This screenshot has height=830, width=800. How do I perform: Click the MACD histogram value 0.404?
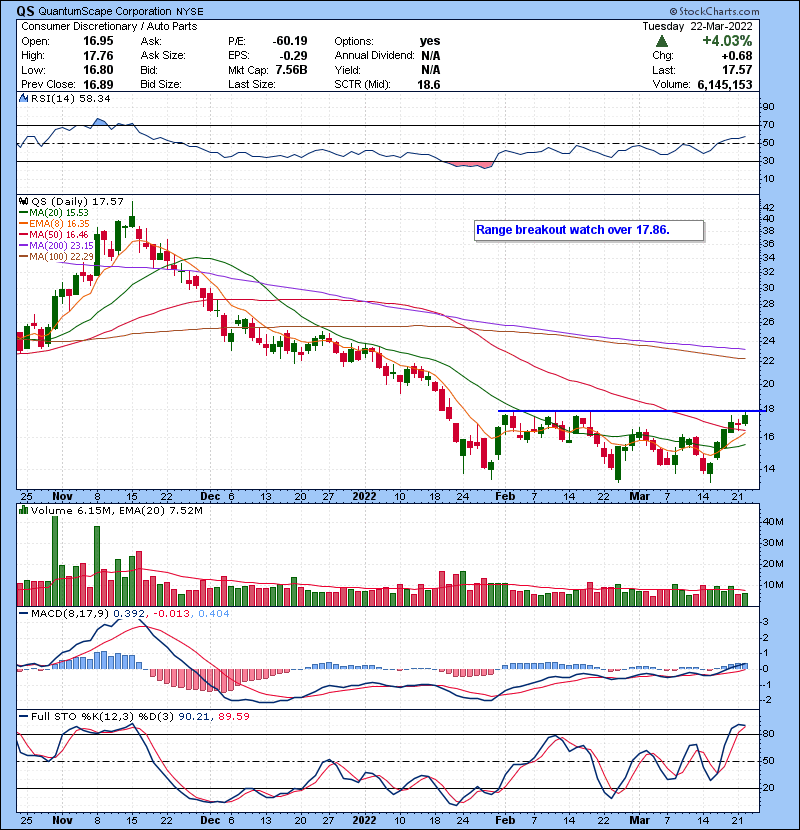[x=214, y=614]
